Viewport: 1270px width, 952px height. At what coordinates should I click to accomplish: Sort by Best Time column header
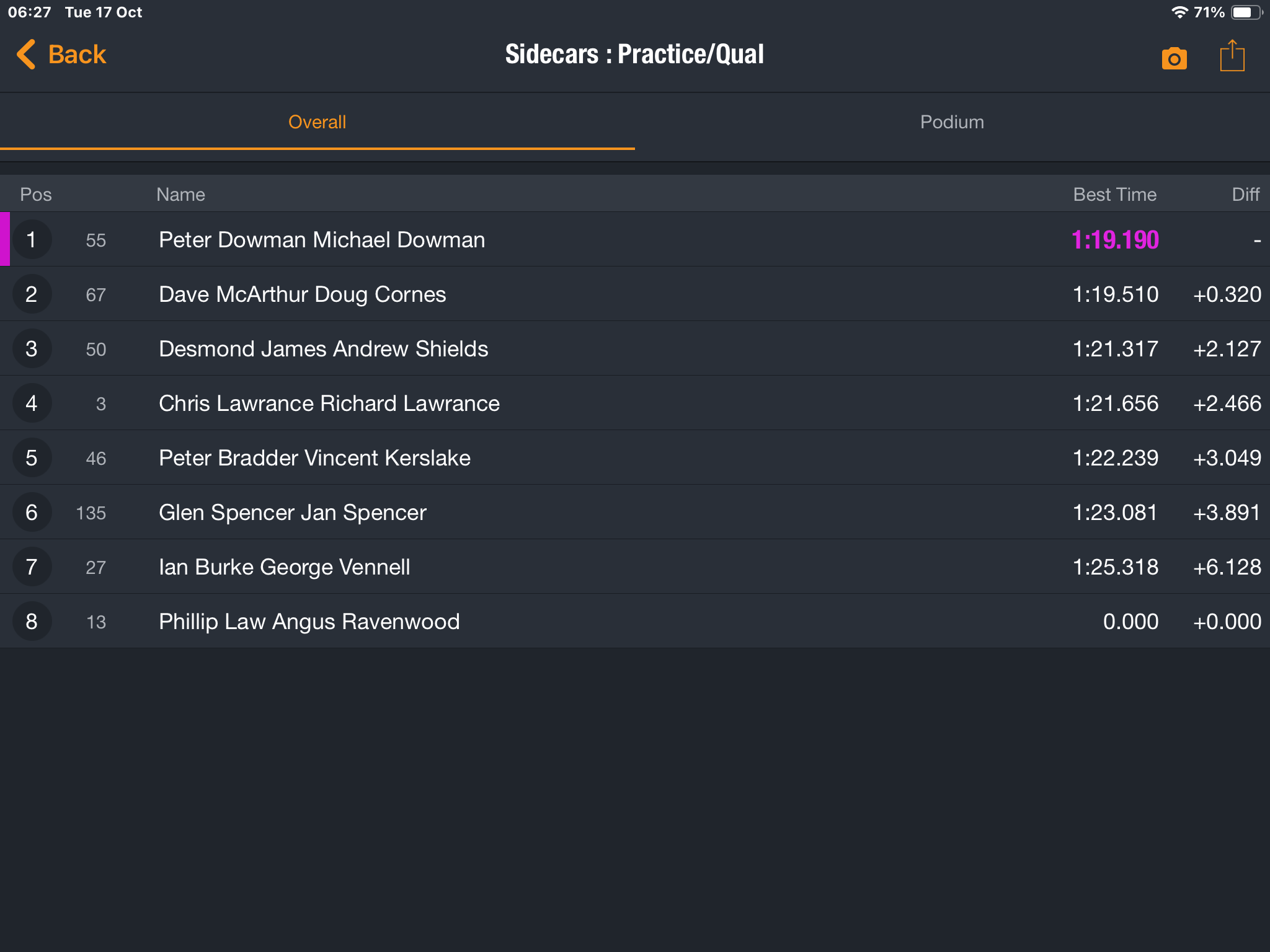tap(1114, 195)
